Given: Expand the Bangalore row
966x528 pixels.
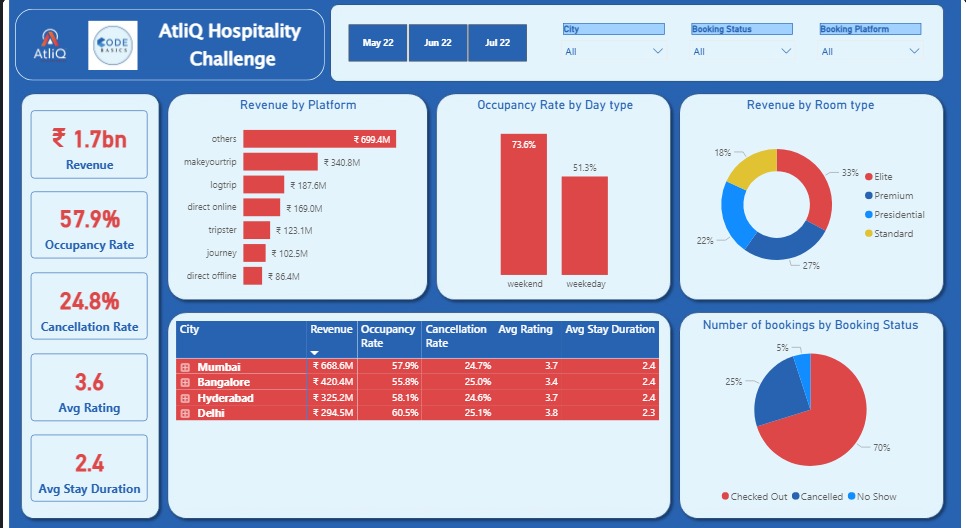Looking at the screenshot, I should pyautogui.click(x=184, y=382).
